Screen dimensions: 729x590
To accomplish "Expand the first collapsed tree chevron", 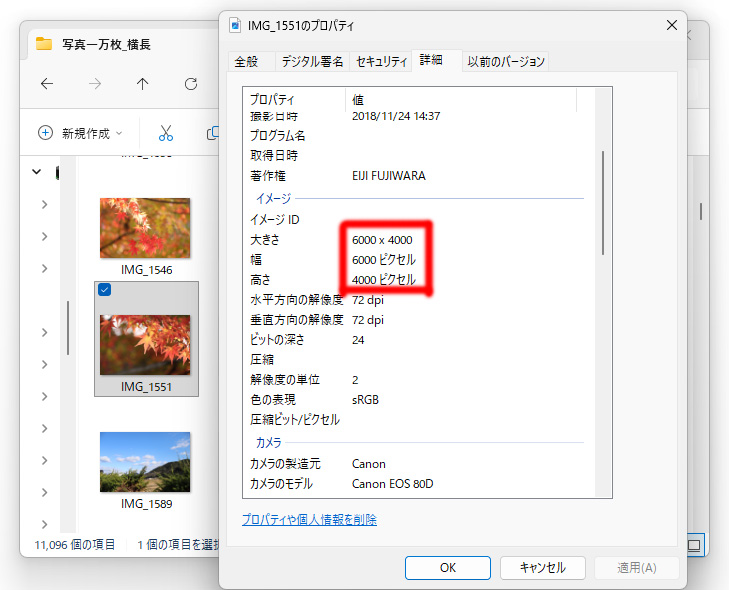I will click(x=45, y=205).
